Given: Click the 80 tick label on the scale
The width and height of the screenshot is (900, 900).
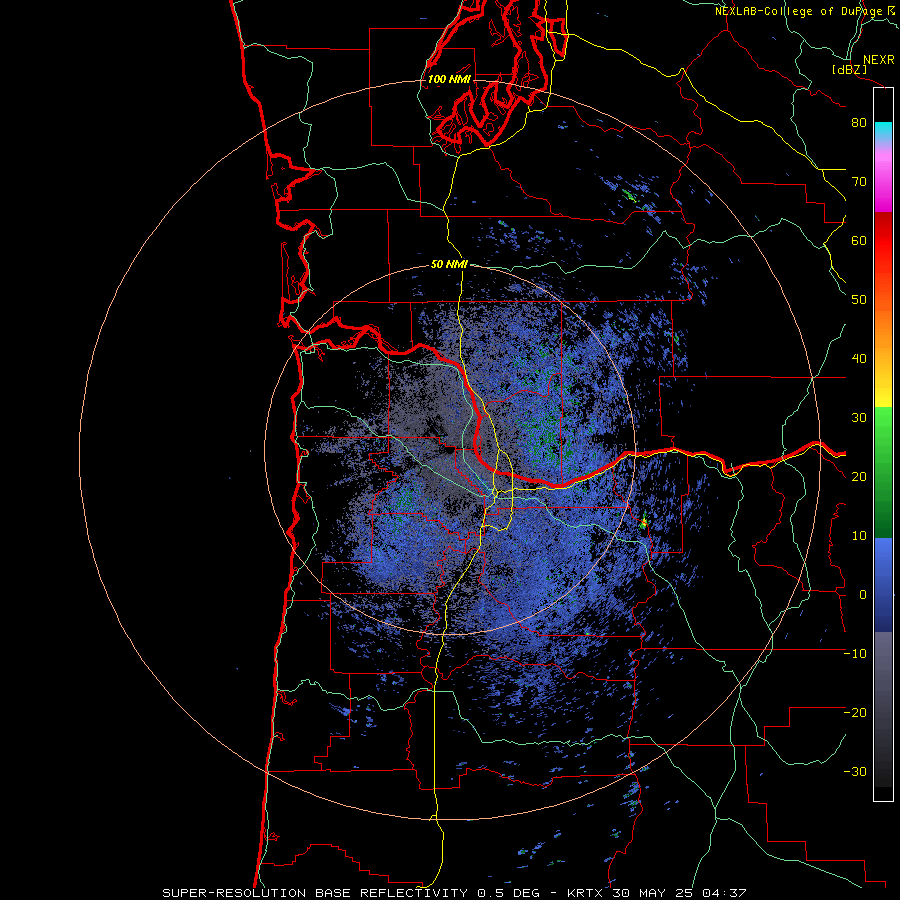Looking at the screenshot, I should (x=859, y=122).
